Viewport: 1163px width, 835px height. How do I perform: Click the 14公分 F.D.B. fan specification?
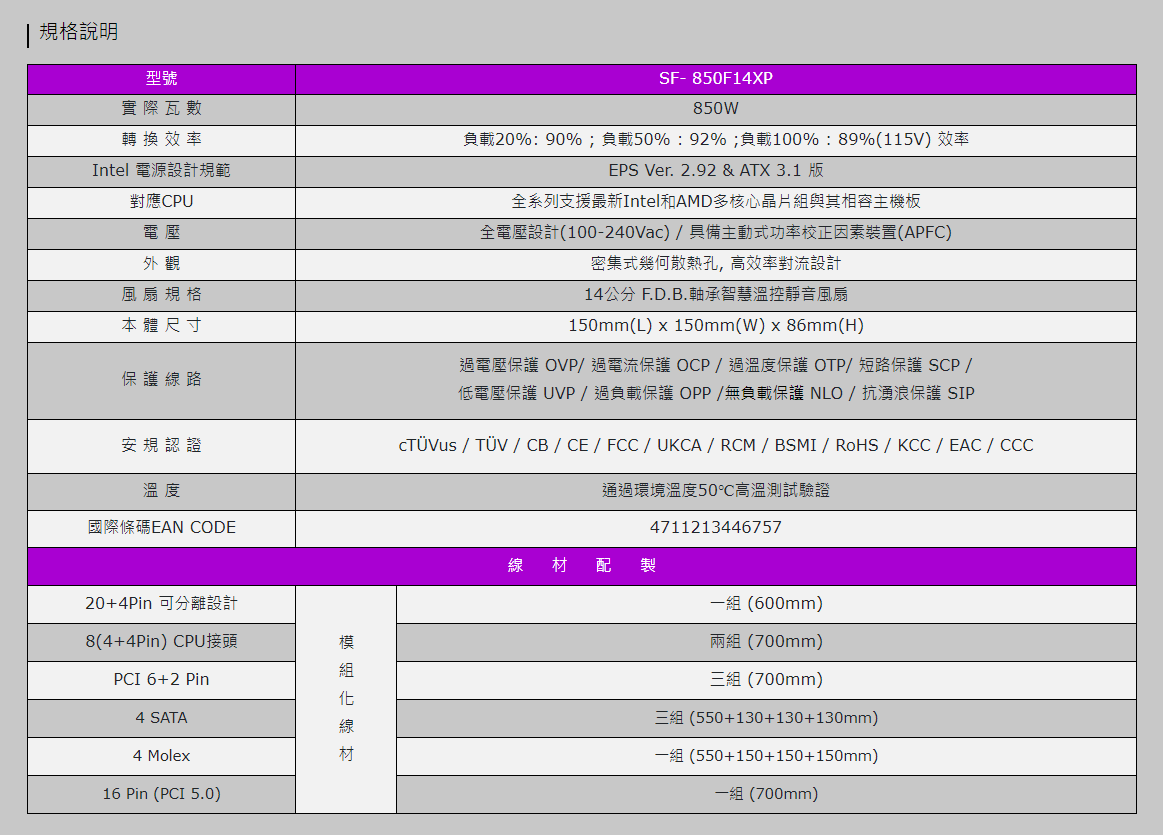pyautogui.click(x=716, y=295)
